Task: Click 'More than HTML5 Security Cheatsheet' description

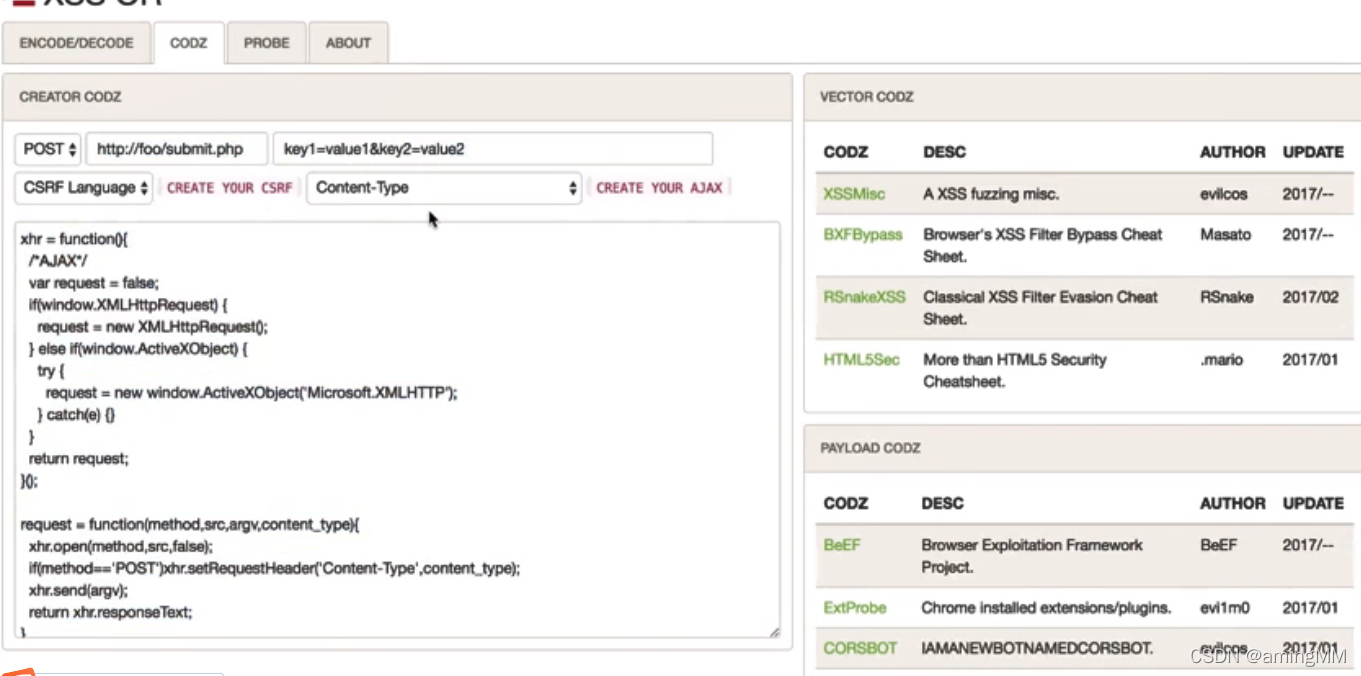Action: tap(1015, 370)
